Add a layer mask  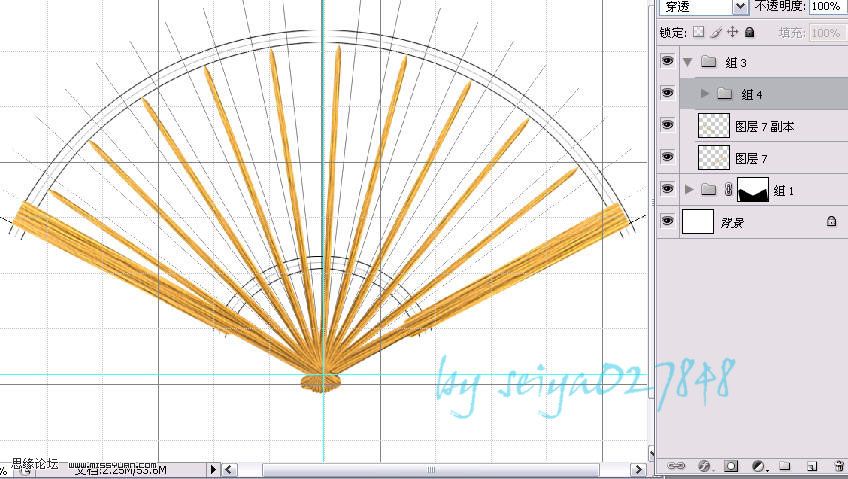[731, 465]
